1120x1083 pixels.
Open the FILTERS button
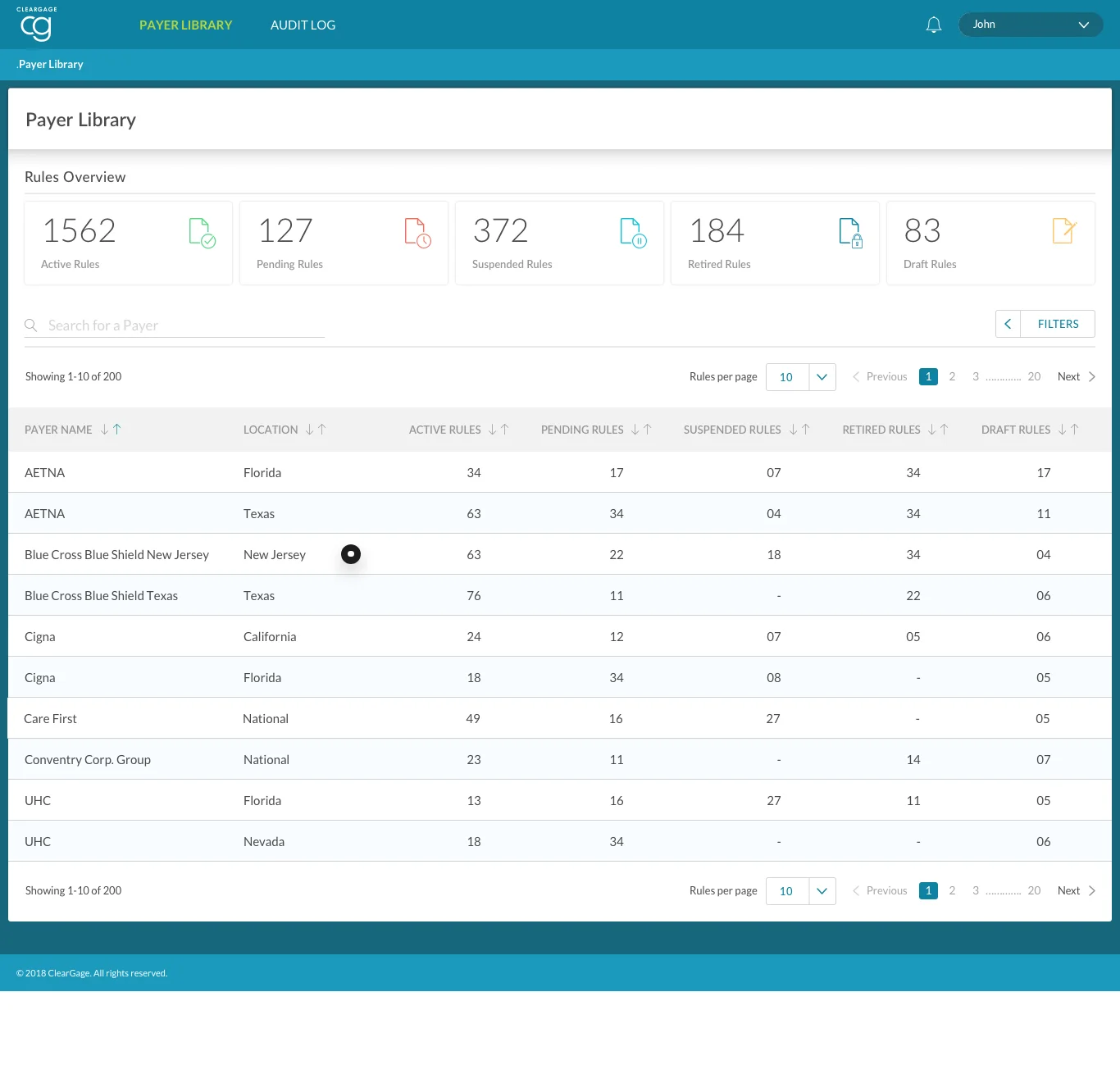click(1059, 324)
